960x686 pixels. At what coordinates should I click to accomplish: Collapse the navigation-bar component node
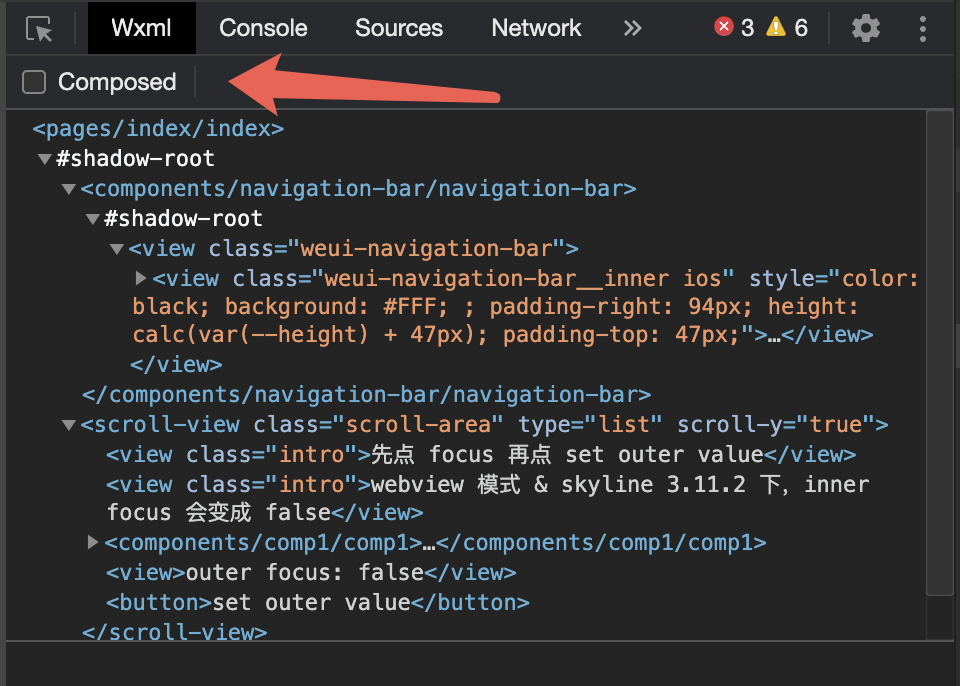69,189
